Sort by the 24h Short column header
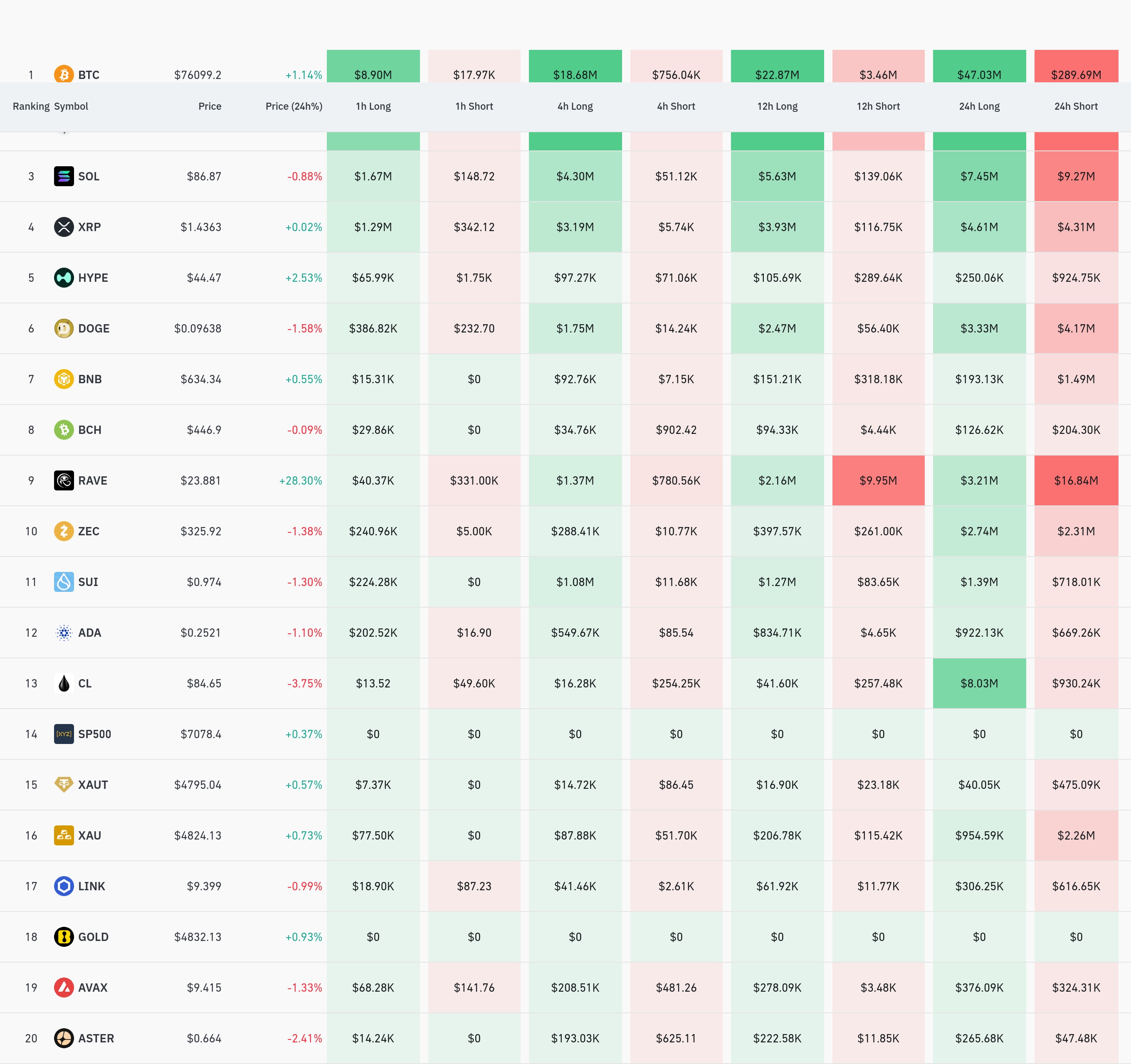The image size is (1131, 1064). click(1075, 106)
